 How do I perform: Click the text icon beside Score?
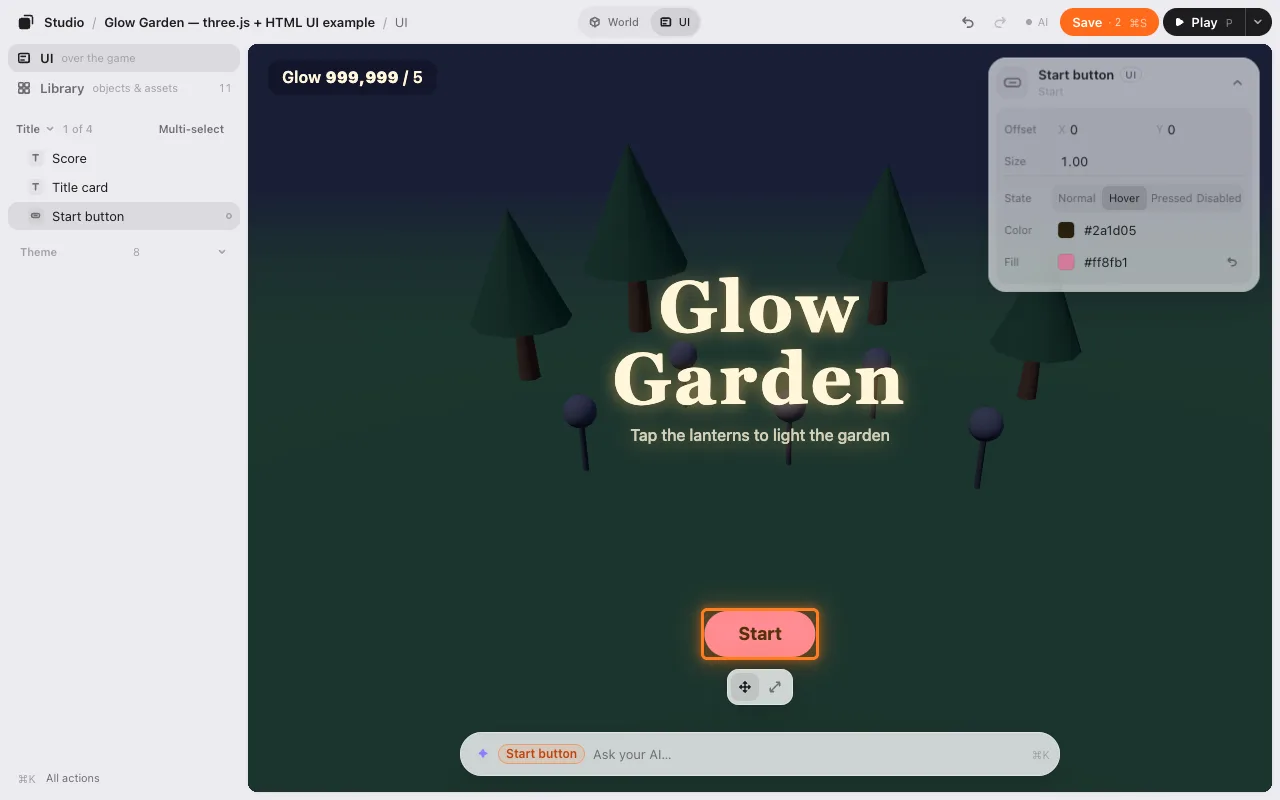coord(36,158)
